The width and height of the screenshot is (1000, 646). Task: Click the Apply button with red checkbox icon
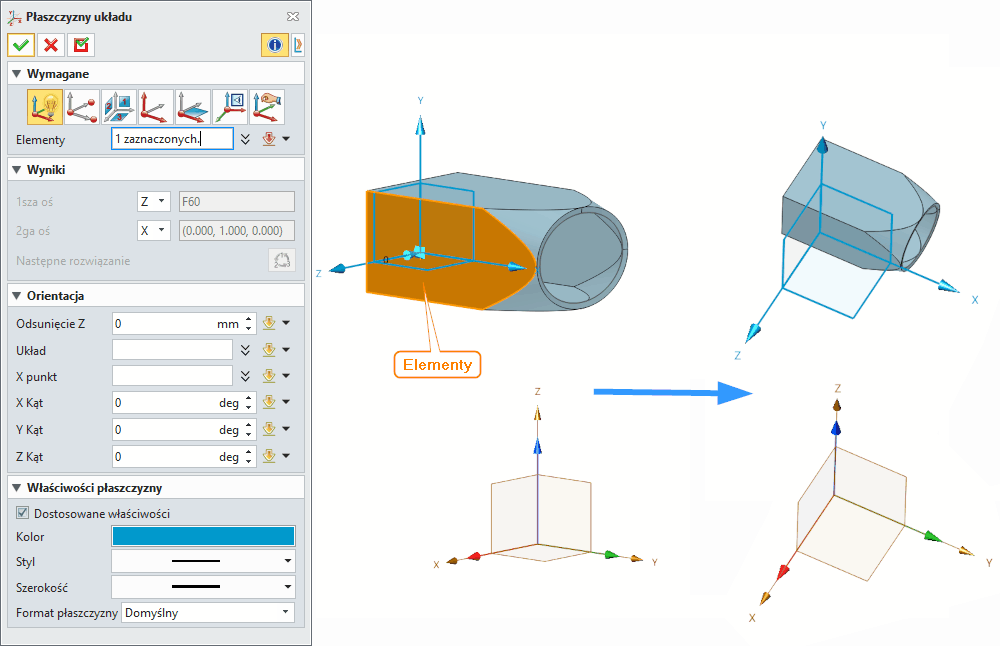point(81,45)
